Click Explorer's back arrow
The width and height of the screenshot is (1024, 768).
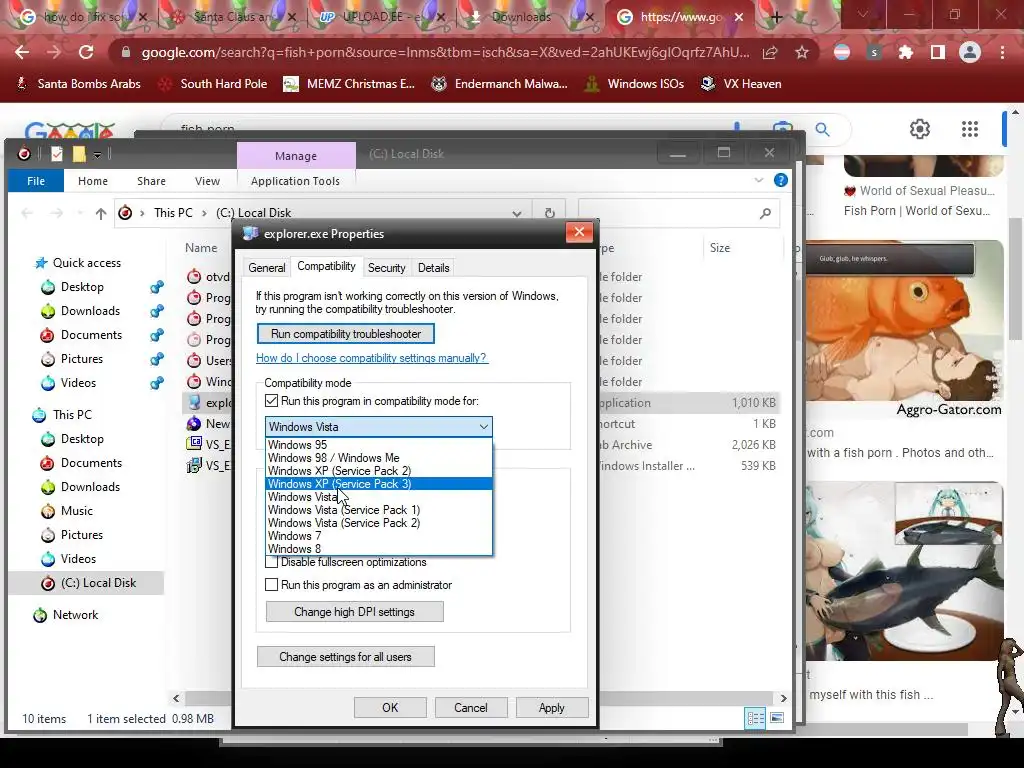point(27,213)
